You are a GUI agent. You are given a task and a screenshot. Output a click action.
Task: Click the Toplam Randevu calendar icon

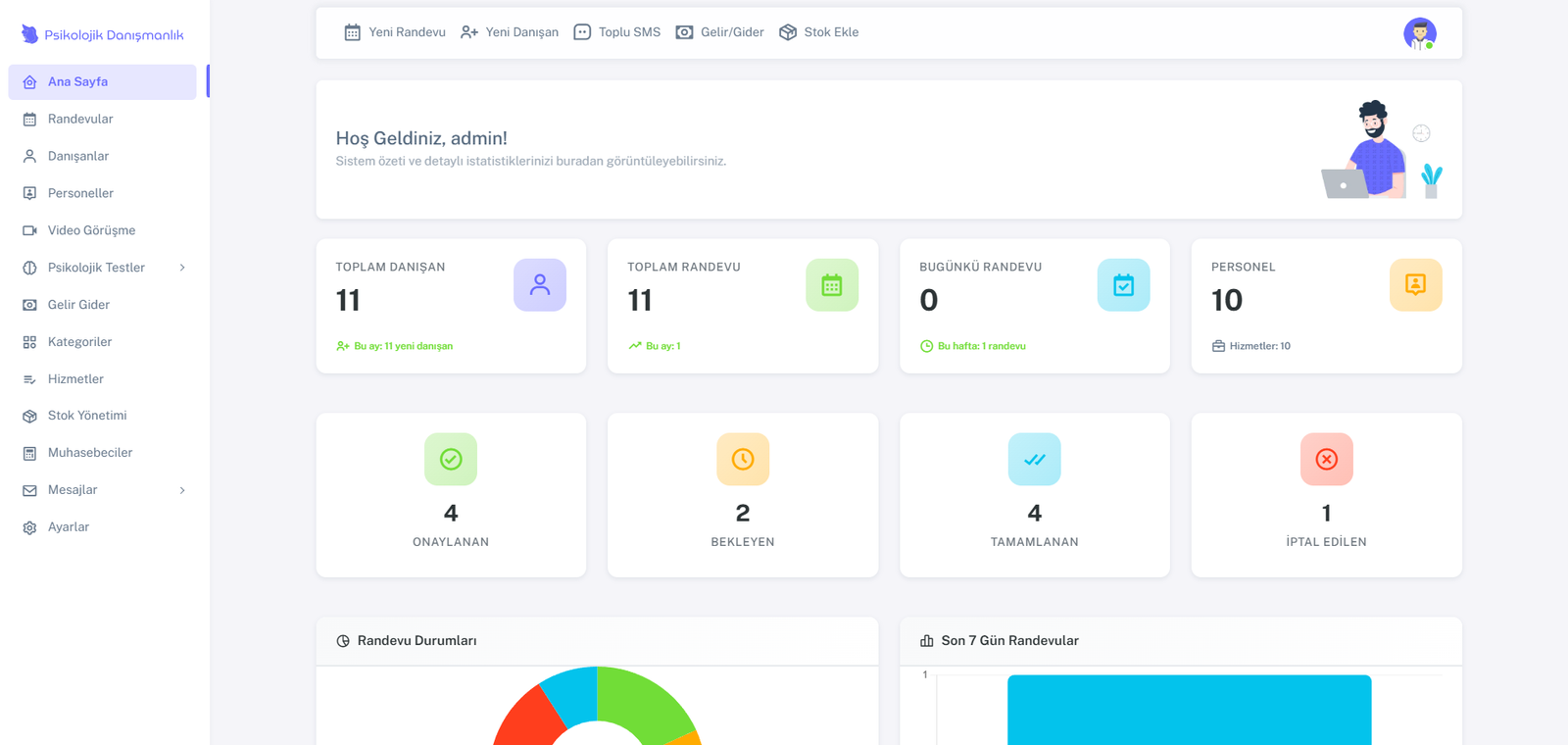click(832, 285)
